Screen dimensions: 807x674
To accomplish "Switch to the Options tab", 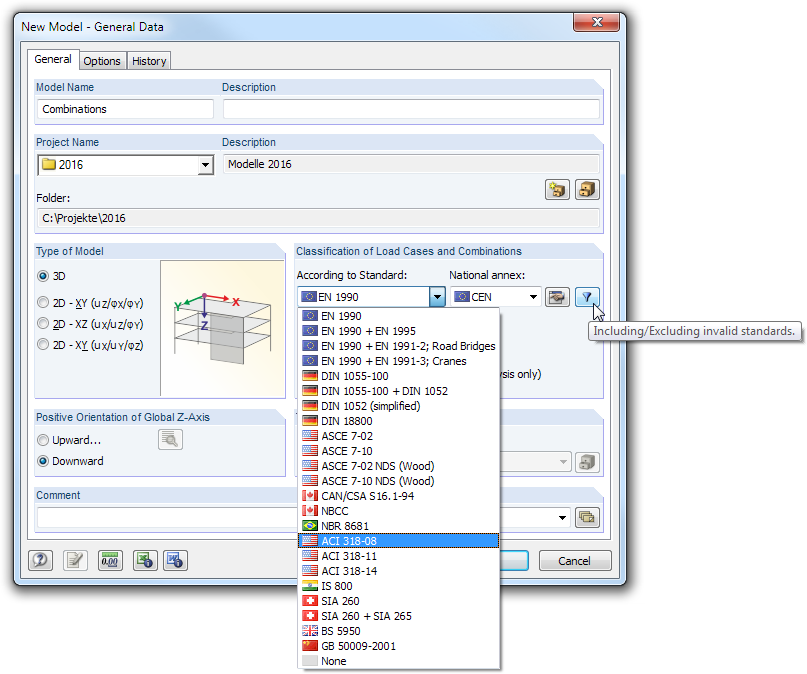I will click(102, 60).
